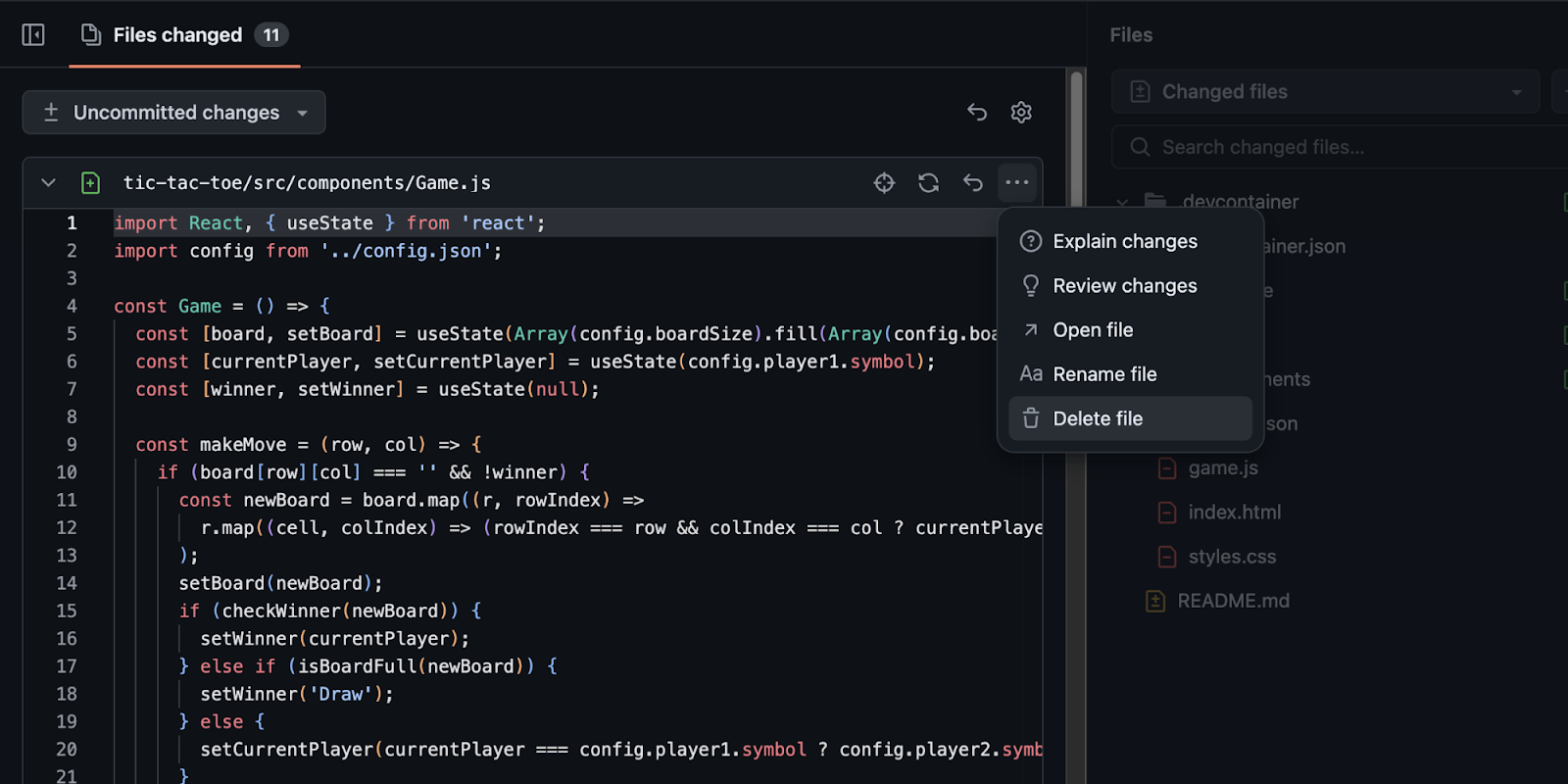The image size is (1568, 784).
Task: Click the refresh icon in Game.js header
Action: click(x=928, y=182)
